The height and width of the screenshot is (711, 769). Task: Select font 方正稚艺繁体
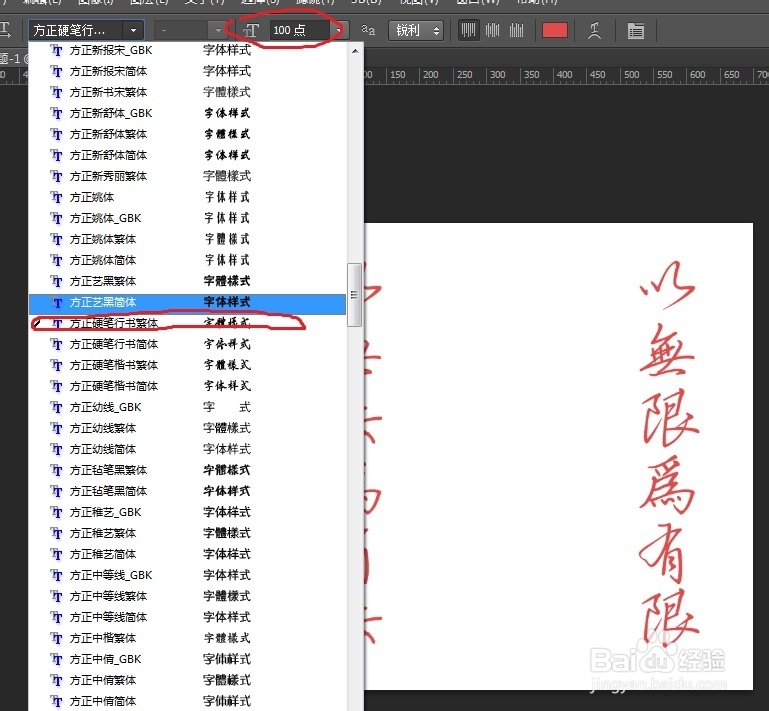click(x=187, y=533)
